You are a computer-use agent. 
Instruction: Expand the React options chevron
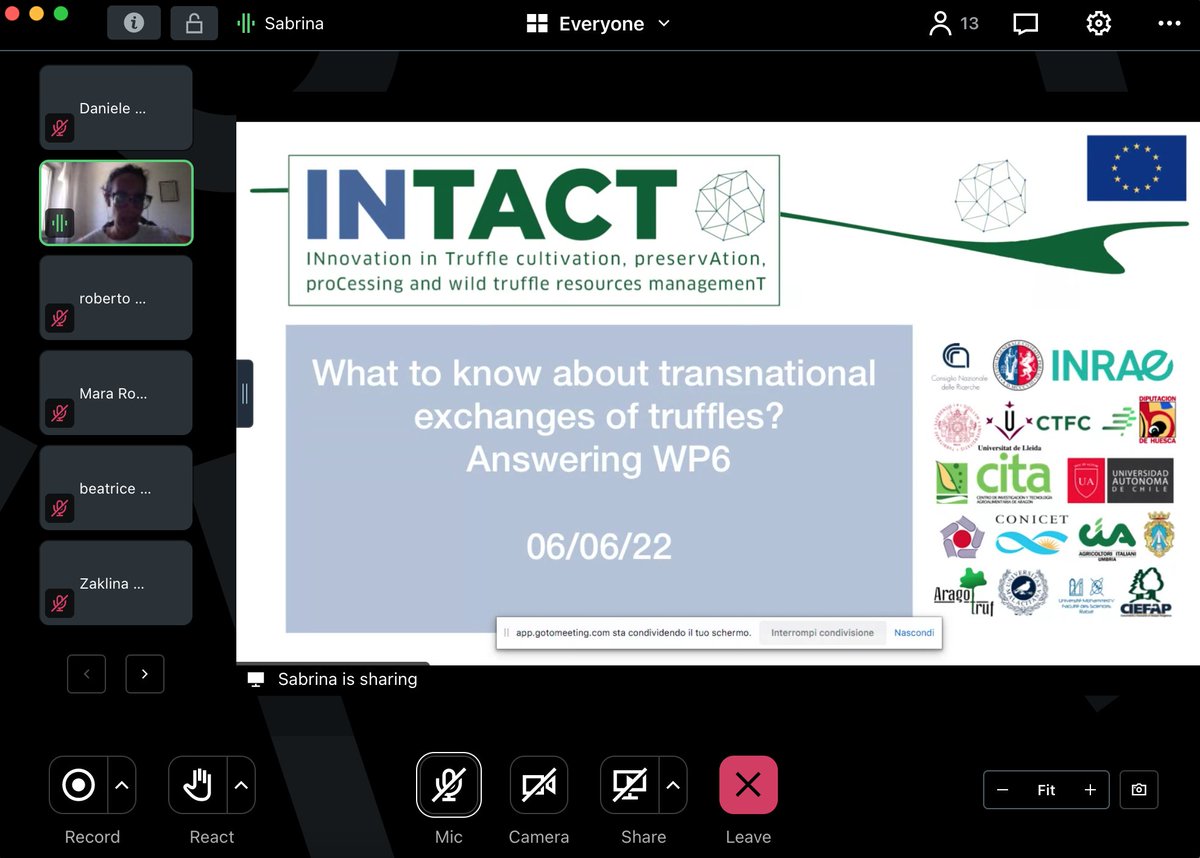point(240,785)
